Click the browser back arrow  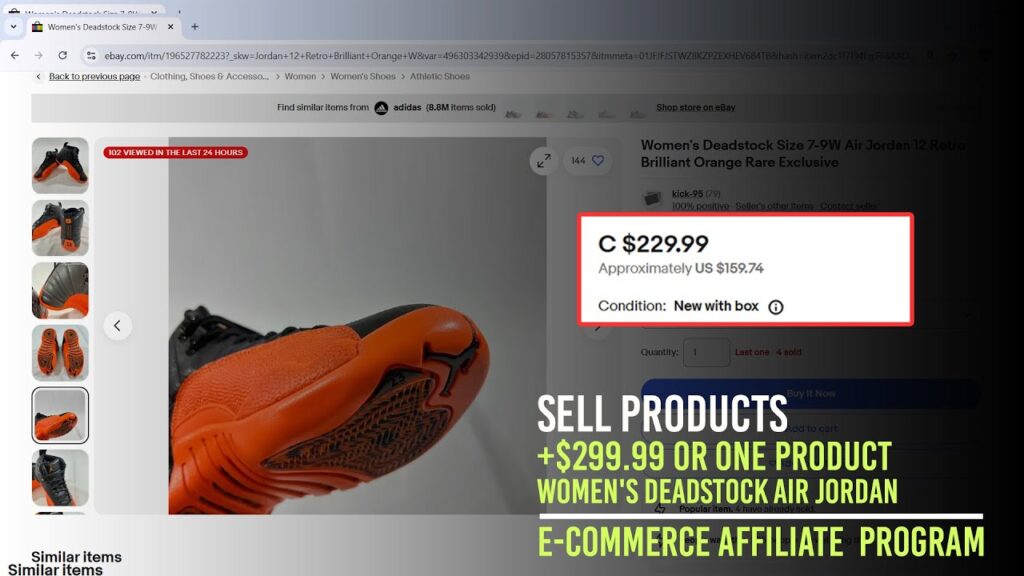[x=14, y=56]
